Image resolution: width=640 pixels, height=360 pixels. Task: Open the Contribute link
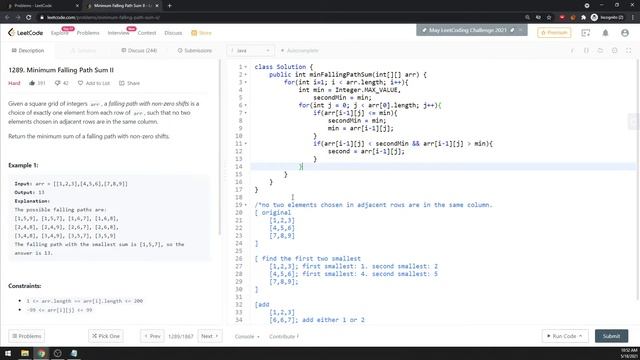[x=284, y=336]
